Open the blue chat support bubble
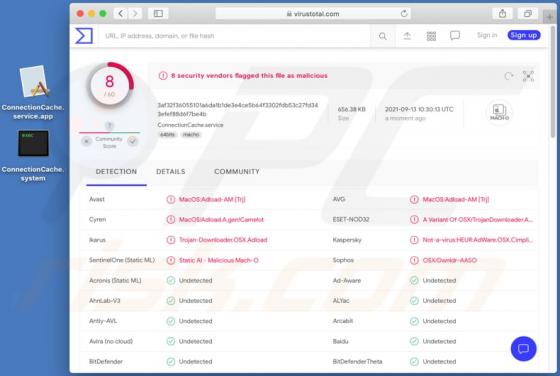The width and height of the screenshot is (560, 376). point(523,349)
